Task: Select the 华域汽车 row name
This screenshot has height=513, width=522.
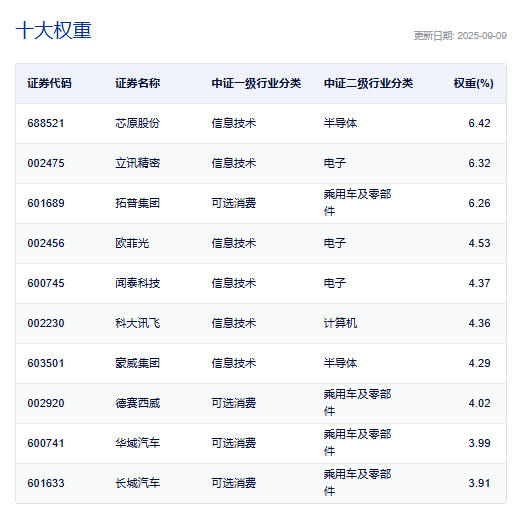Action: coord(138,443)
